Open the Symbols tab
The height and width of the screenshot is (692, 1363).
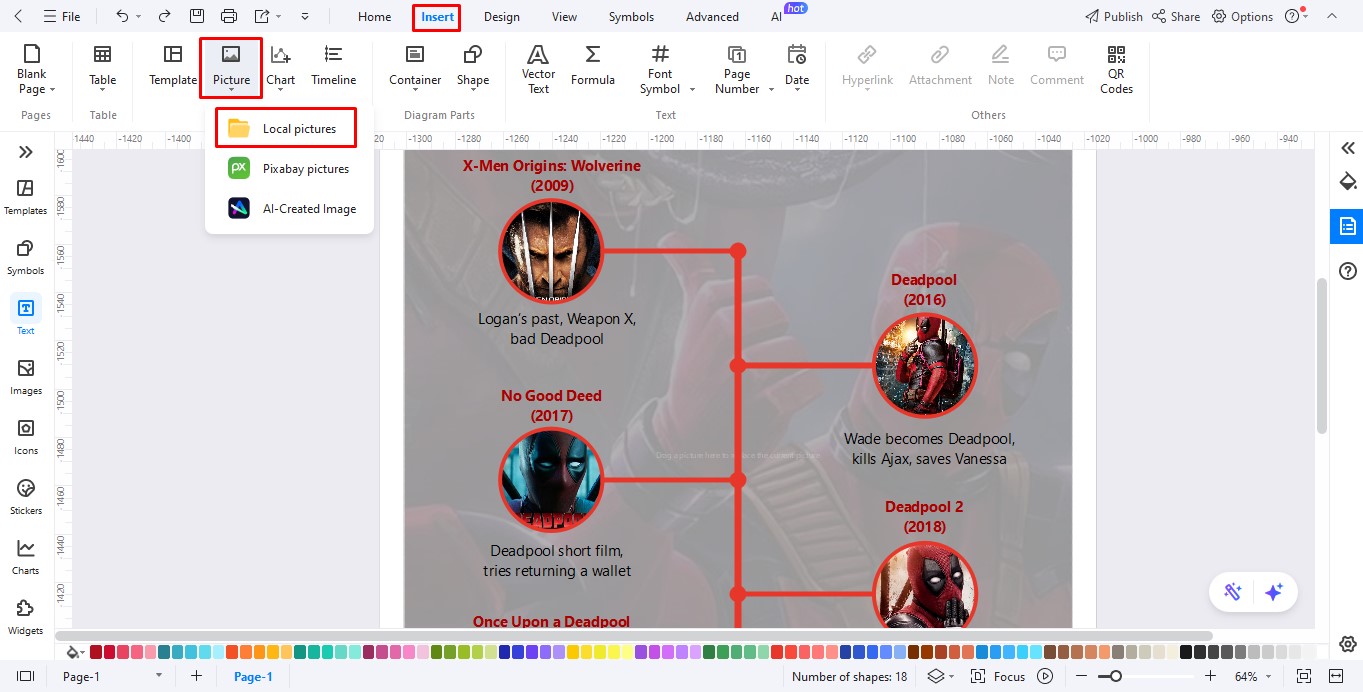click(631, 17)
